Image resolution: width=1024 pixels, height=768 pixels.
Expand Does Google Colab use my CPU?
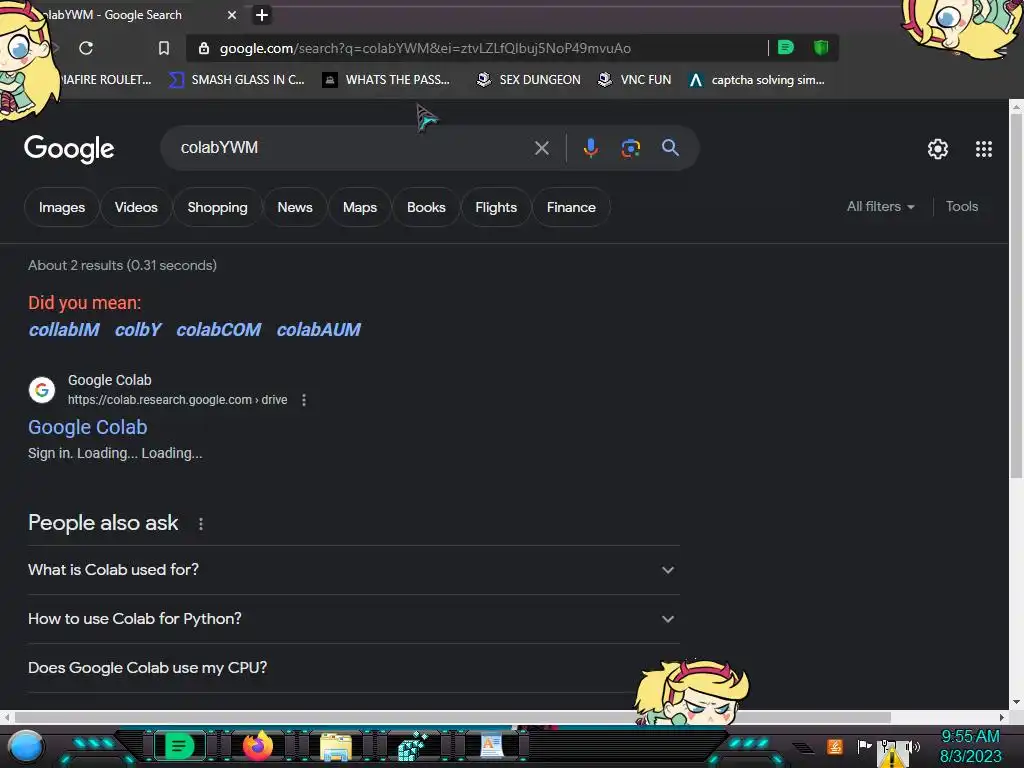353,668
